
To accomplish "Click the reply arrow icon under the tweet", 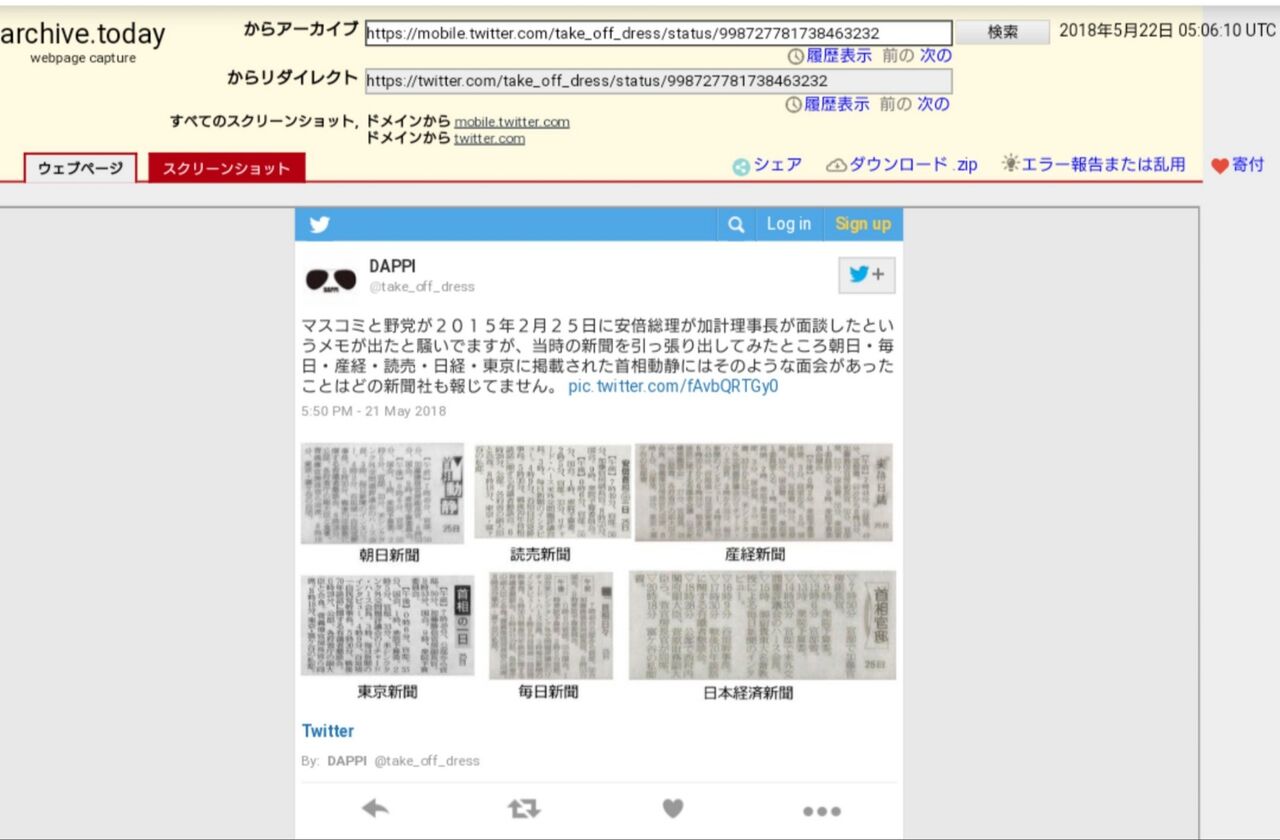I will pos(375,809).
